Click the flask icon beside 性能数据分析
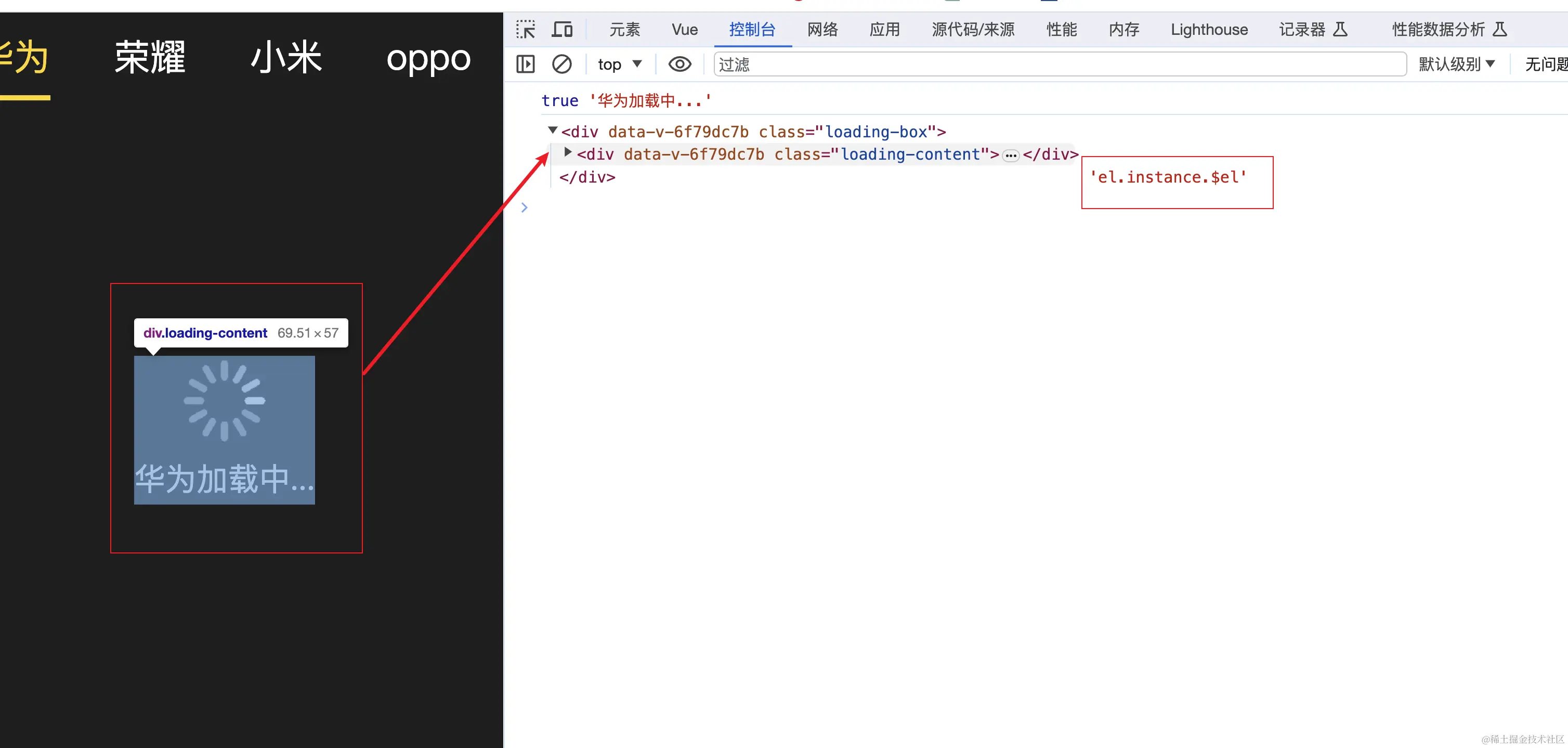The image size is (1568, 748). point(1500,29)
